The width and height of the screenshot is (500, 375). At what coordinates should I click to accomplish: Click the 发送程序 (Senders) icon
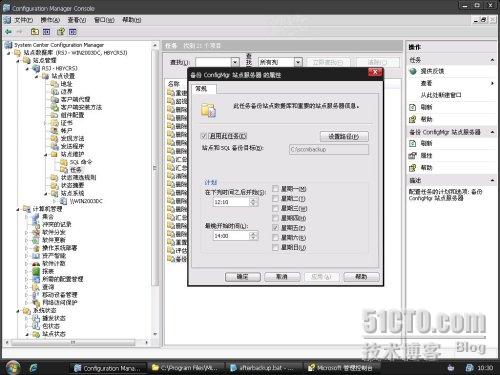point(55,146)
